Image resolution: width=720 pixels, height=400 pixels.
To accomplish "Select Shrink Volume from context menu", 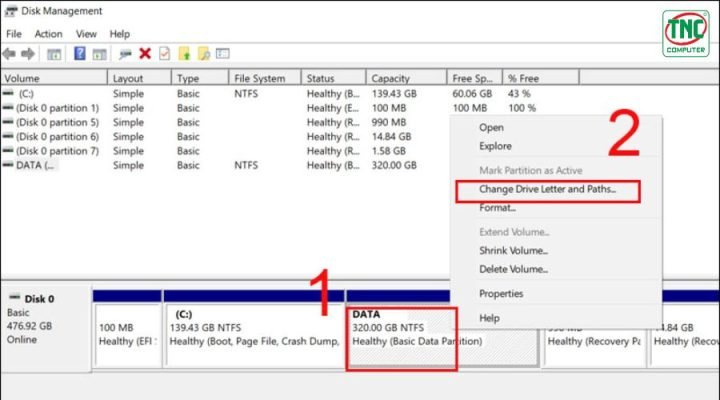I will [x=513, y=250].
